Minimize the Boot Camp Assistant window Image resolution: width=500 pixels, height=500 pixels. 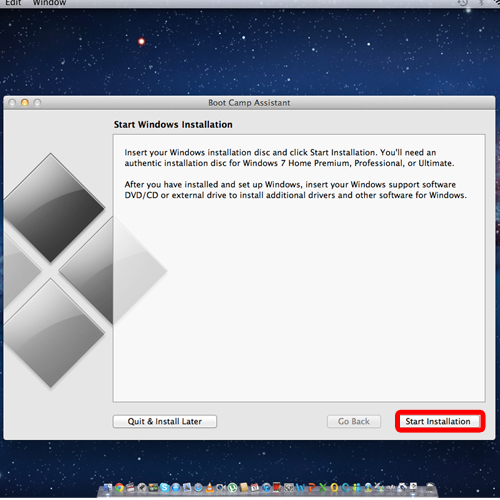click(25, 103)
